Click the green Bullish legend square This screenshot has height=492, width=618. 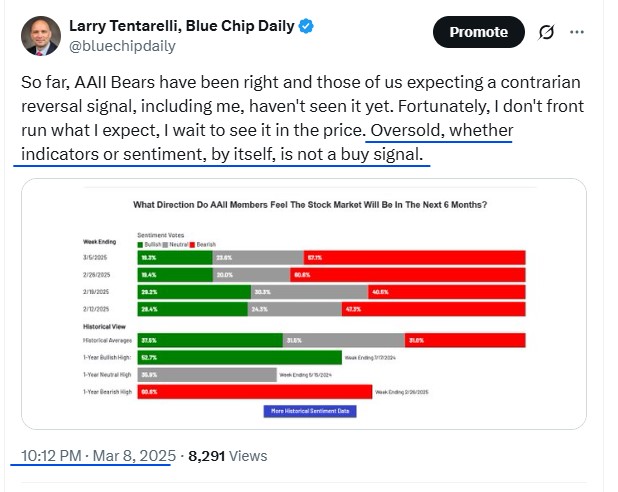[x=140, y=245]
